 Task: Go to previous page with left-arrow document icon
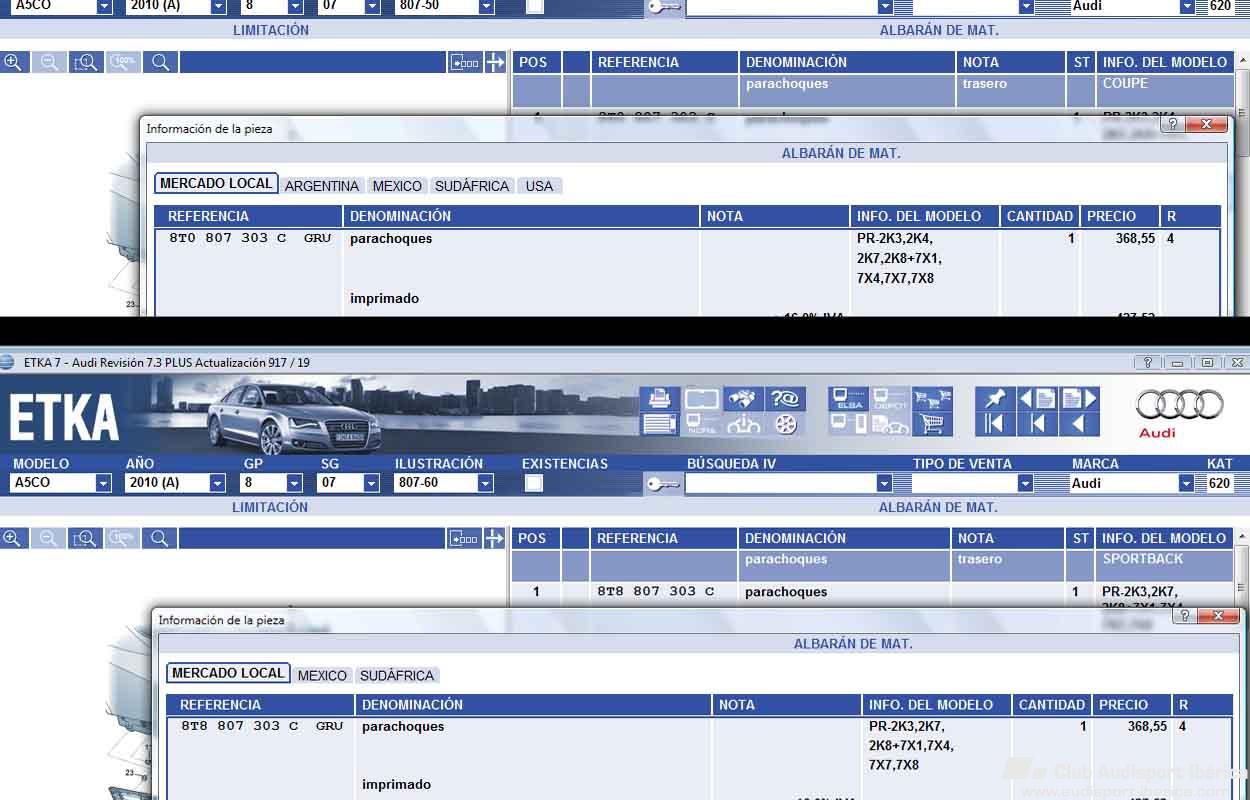[1037, 399]
